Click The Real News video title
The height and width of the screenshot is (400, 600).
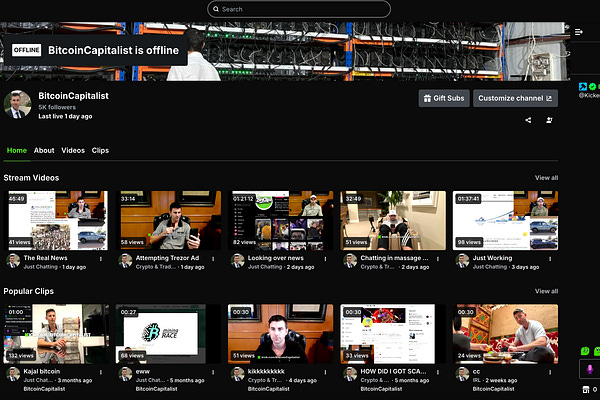(x=46, y=258)
